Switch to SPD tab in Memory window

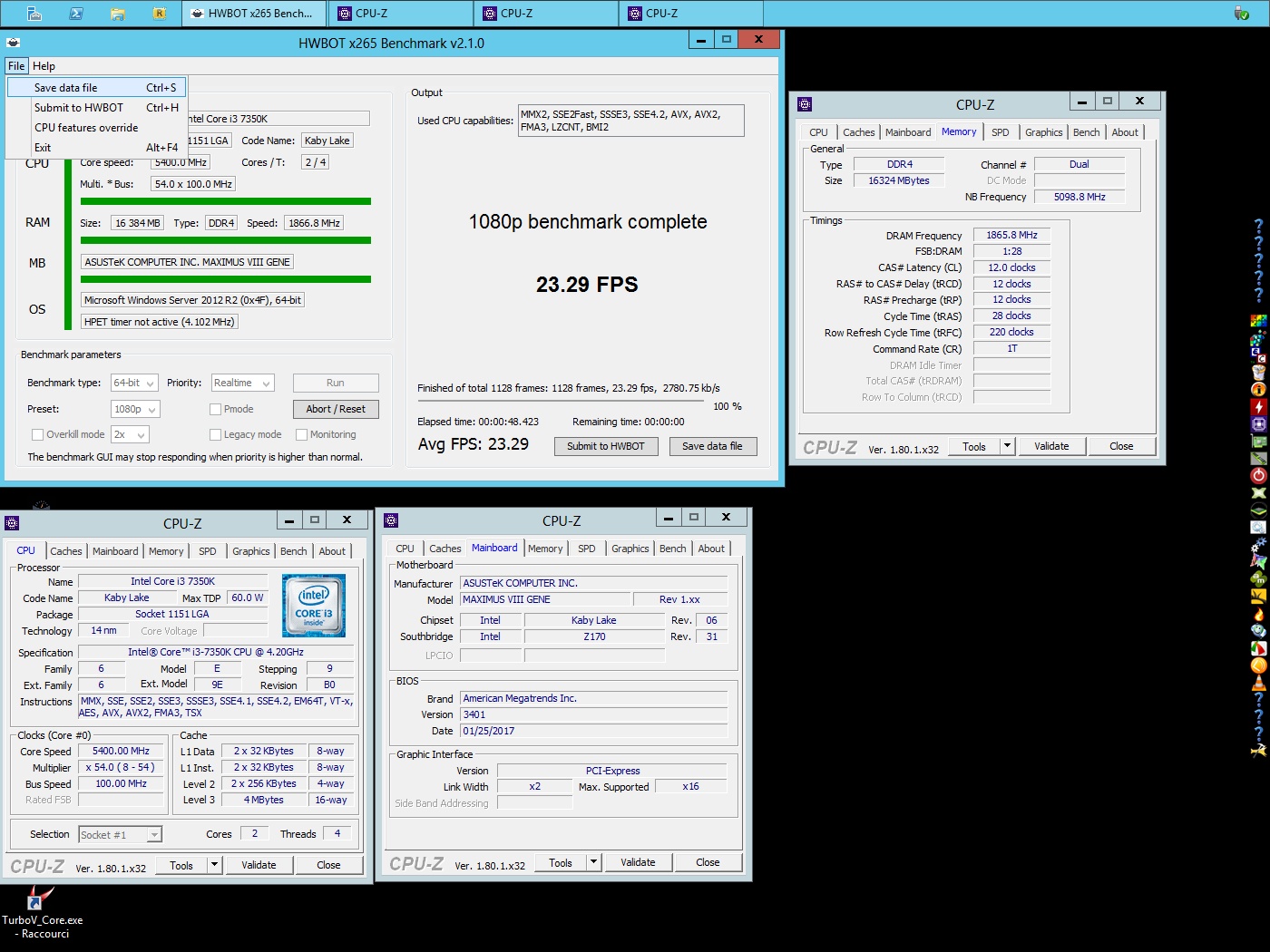(x=1000, y=132)
